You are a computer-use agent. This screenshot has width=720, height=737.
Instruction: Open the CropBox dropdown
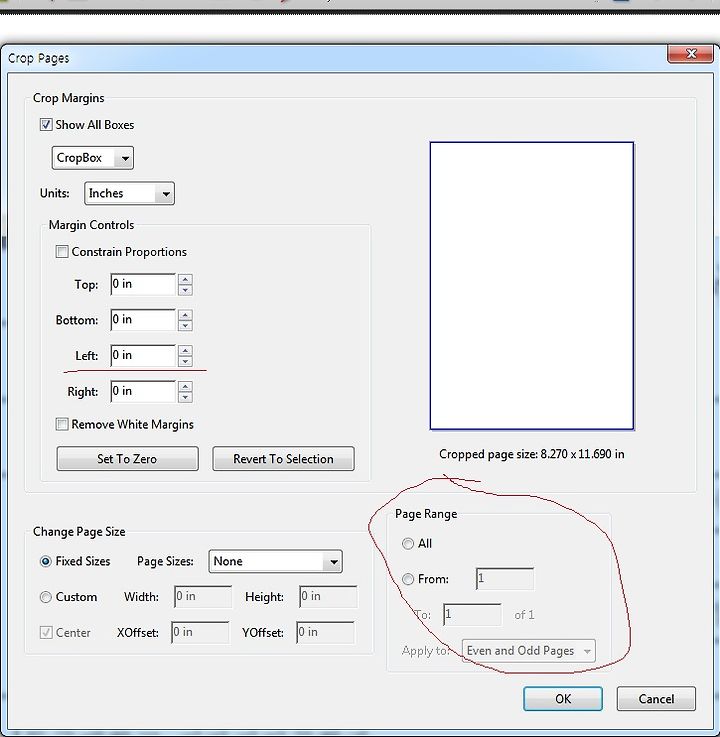coord(93,158)
